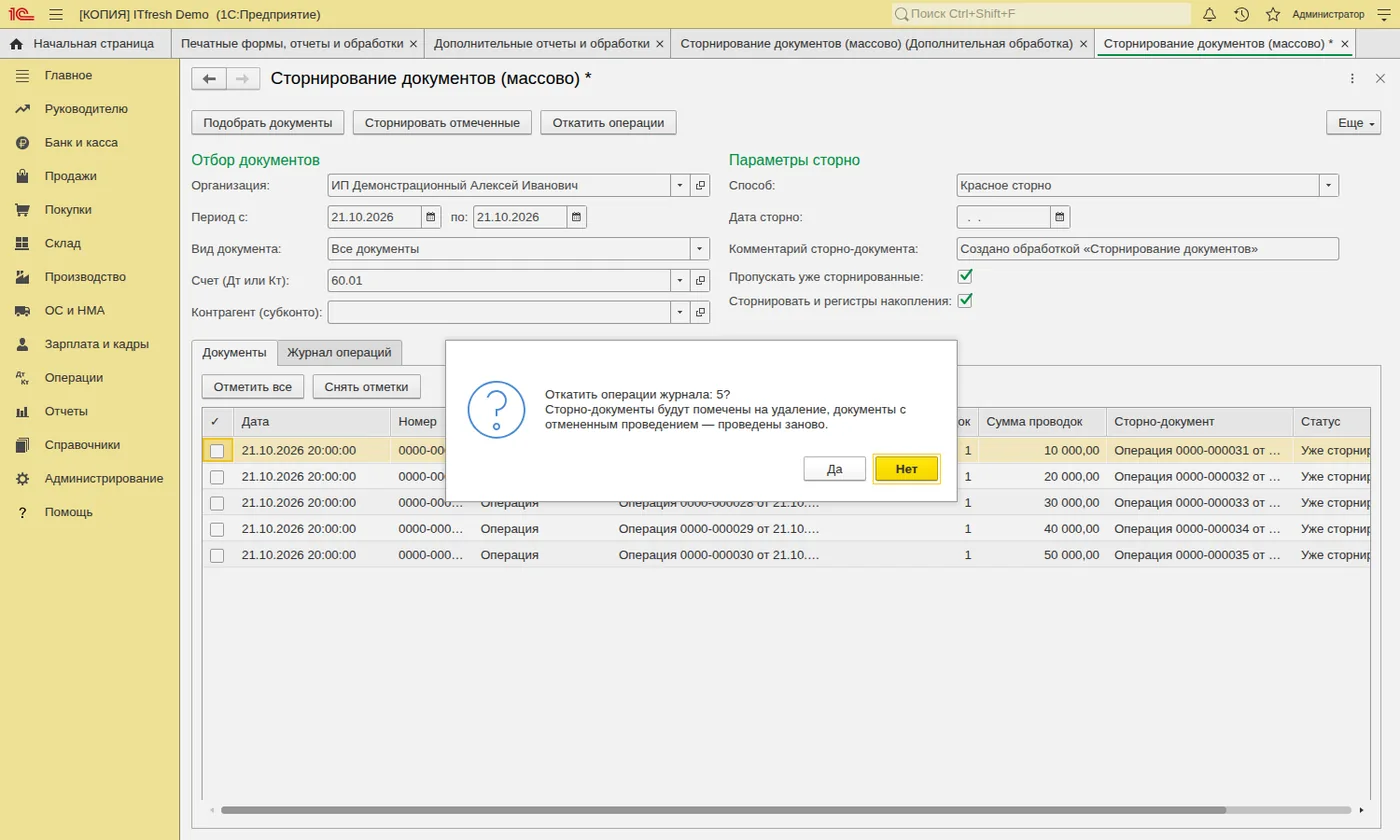Viewport: 1400px width, 840px height.
Task: Check the row with sum 50 000,00
Action: [x=217, y=555]
